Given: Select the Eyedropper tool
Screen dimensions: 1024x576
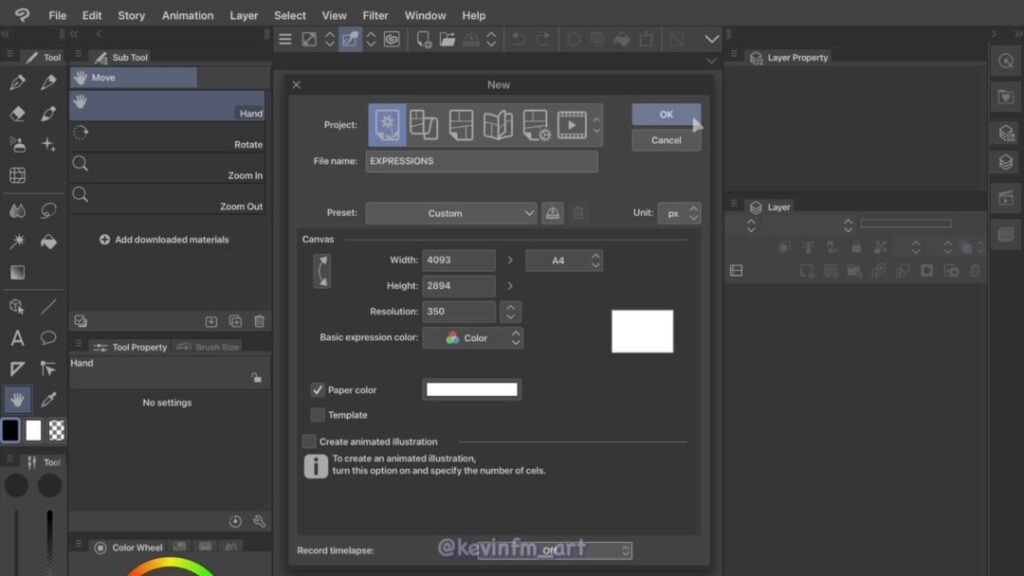Looking at the screenshot, I should (48, 400).
